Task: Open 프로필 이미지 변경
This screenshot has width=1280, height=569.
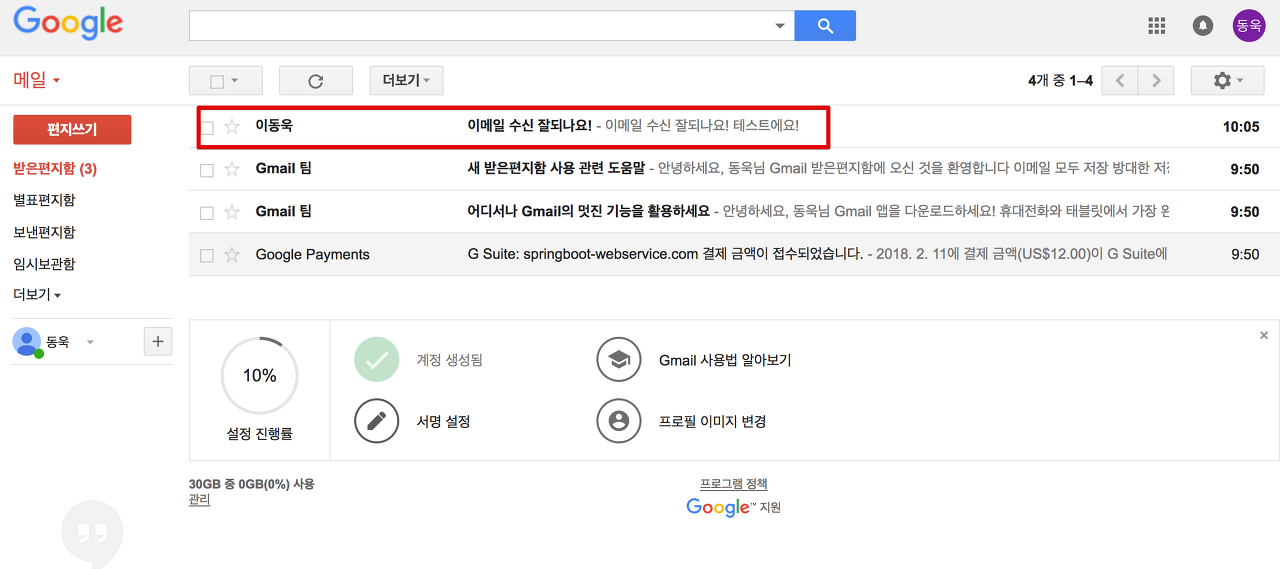Action: coord(712,422)
